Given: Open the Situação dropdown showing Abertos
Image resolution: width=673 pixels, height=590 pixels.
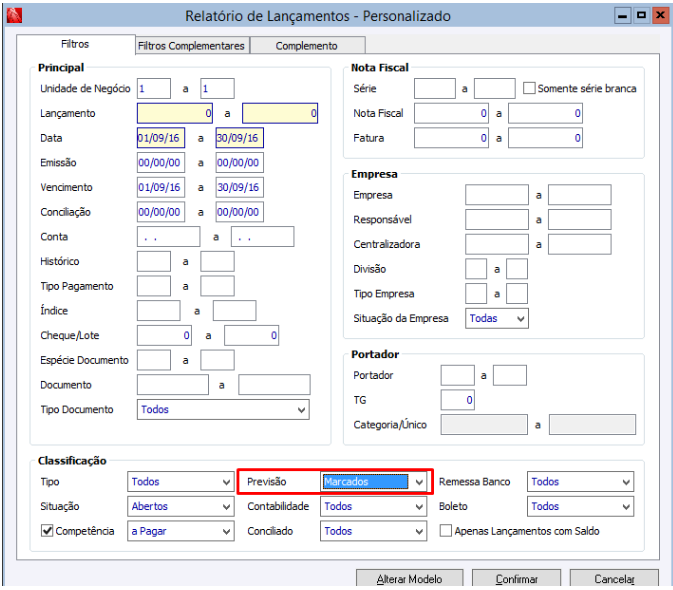Looking at the screenshot, I should 181,506.
